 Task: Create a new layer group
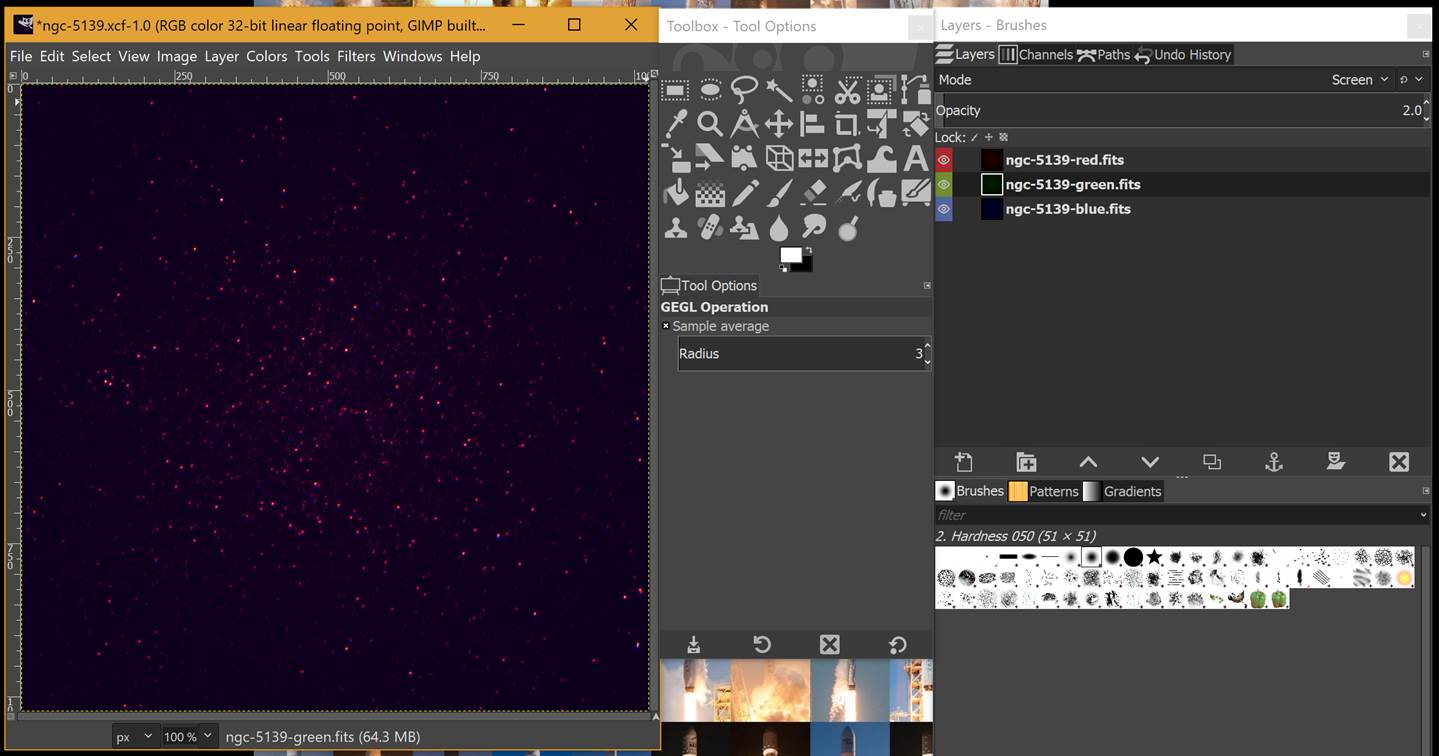1026,462
